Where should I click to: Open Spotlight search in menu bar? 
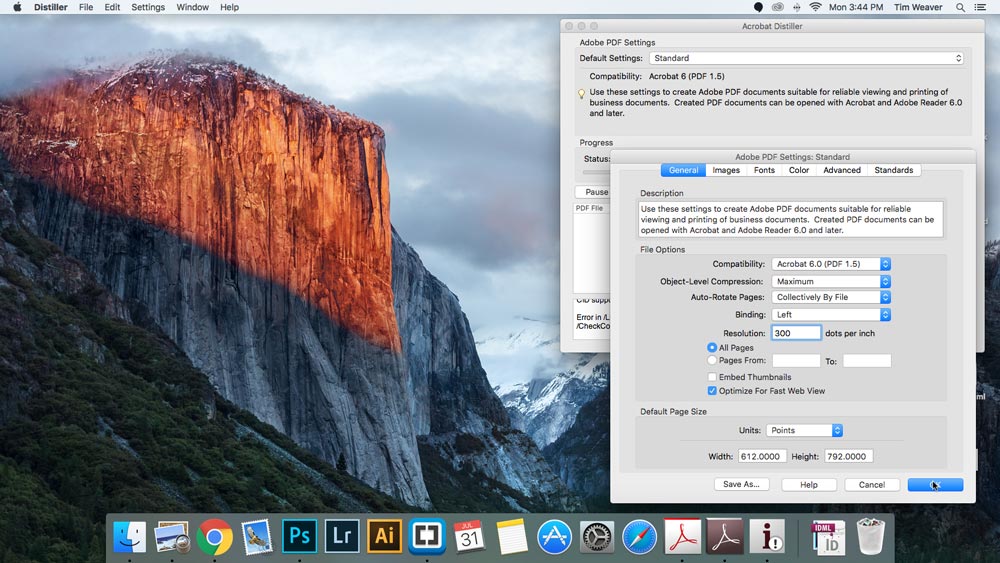(x=960, y=7)
